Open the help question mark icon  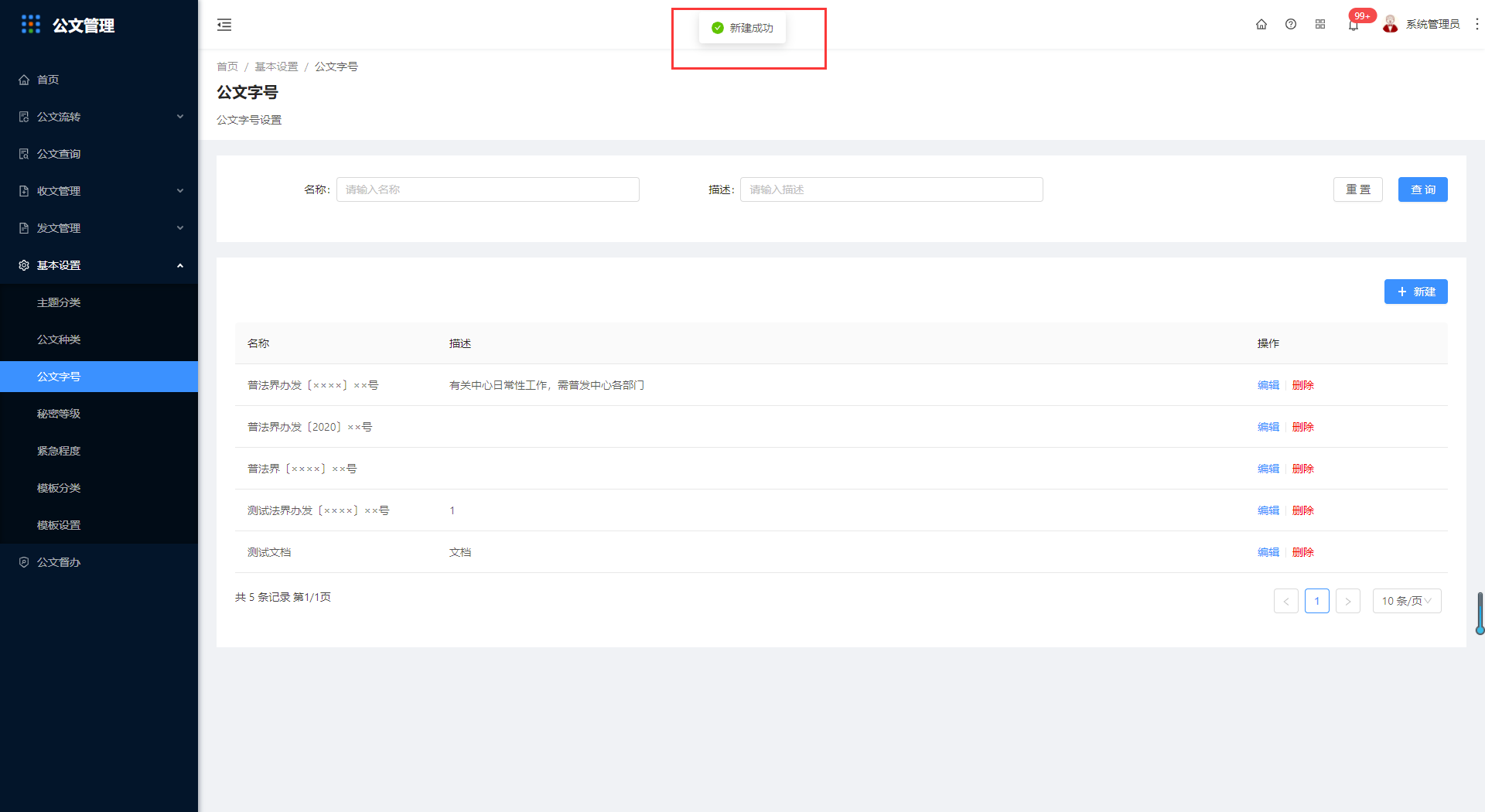click(x=1291, y=25)
